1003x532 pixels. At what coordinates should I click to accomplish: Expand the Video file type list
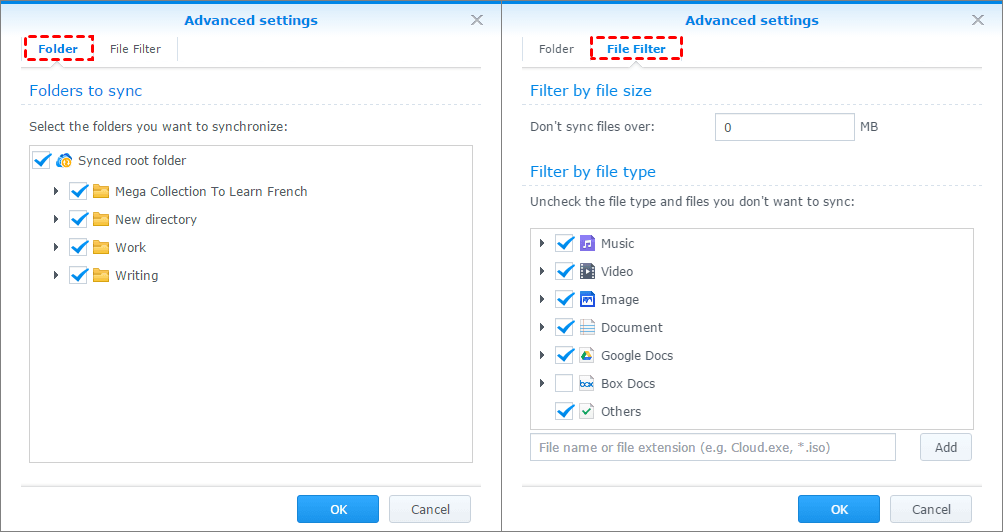[542, 271]
